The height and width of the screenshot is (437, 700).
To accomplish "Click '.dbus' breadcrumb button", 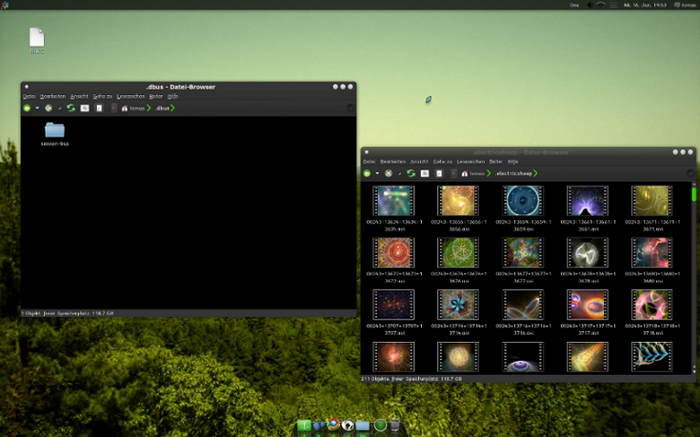I will (165, 108).
